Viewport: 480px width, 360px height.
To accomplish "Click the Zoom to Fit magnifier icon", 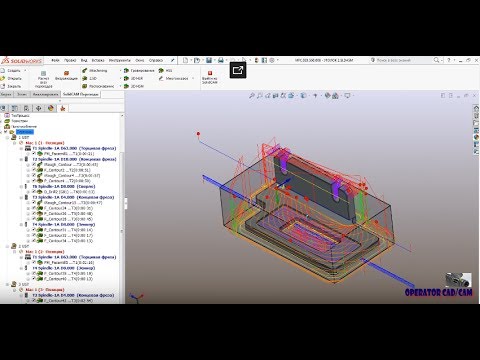I will (x=252, y=96).
